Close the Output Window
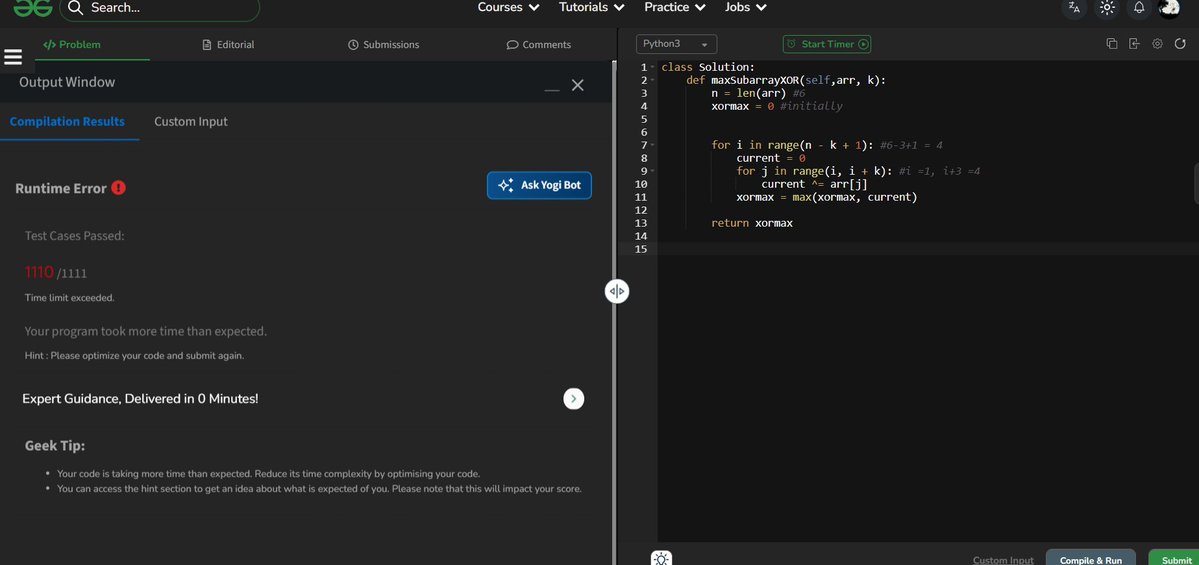This screenshot has width=1199, height=565. pyautogui.click(x=577, y=85)
